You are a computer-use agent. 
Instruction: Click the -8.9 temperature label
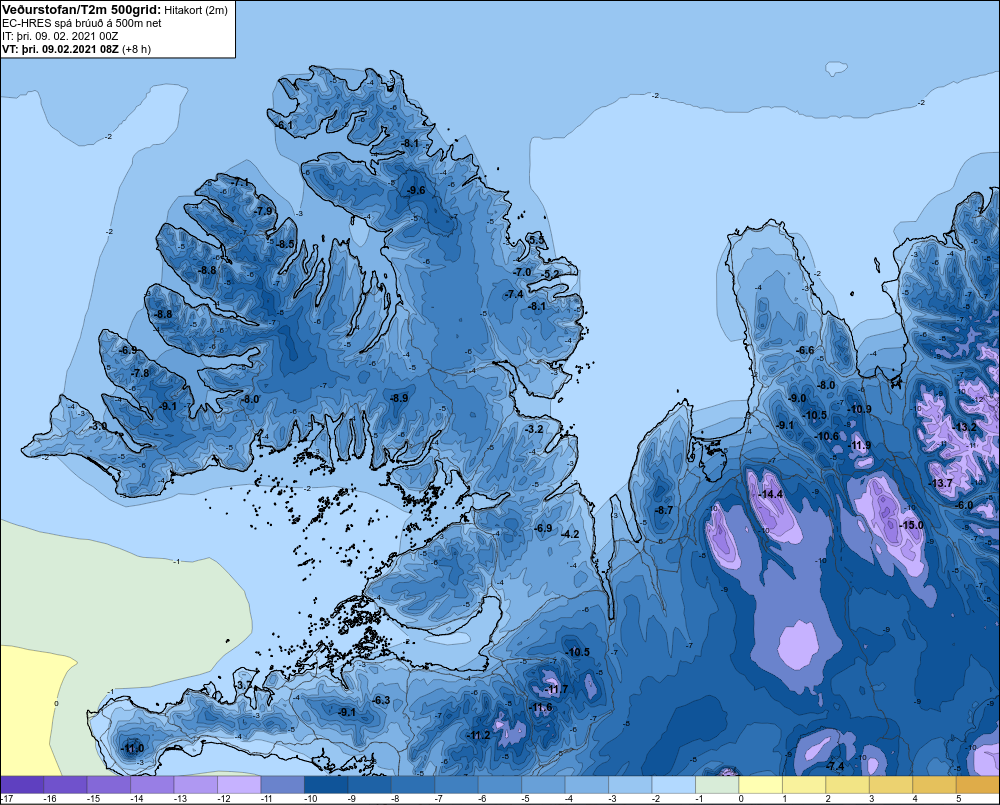click(x=399, y=397)
